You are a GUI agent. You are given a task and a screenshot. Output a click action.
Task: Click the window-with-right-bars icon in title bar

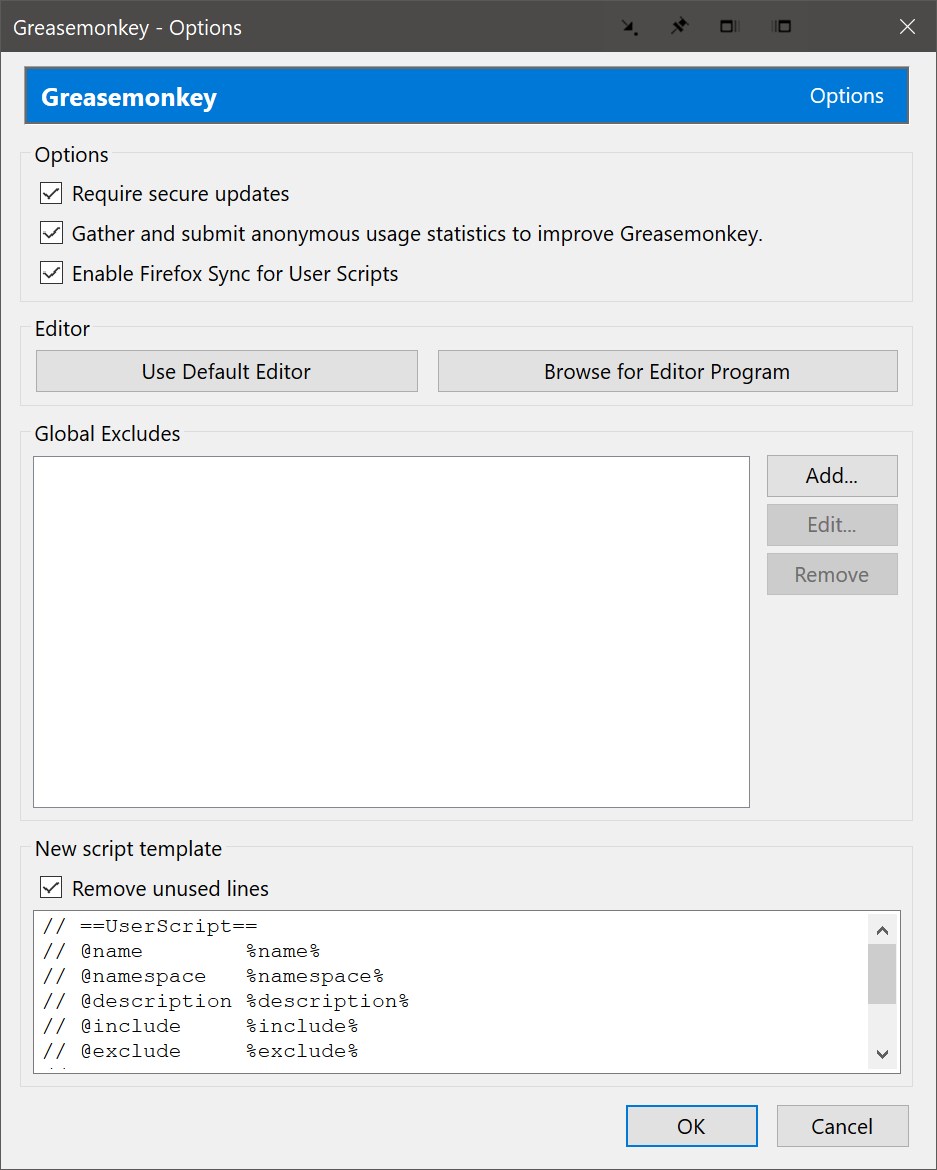tap(729, 27)
